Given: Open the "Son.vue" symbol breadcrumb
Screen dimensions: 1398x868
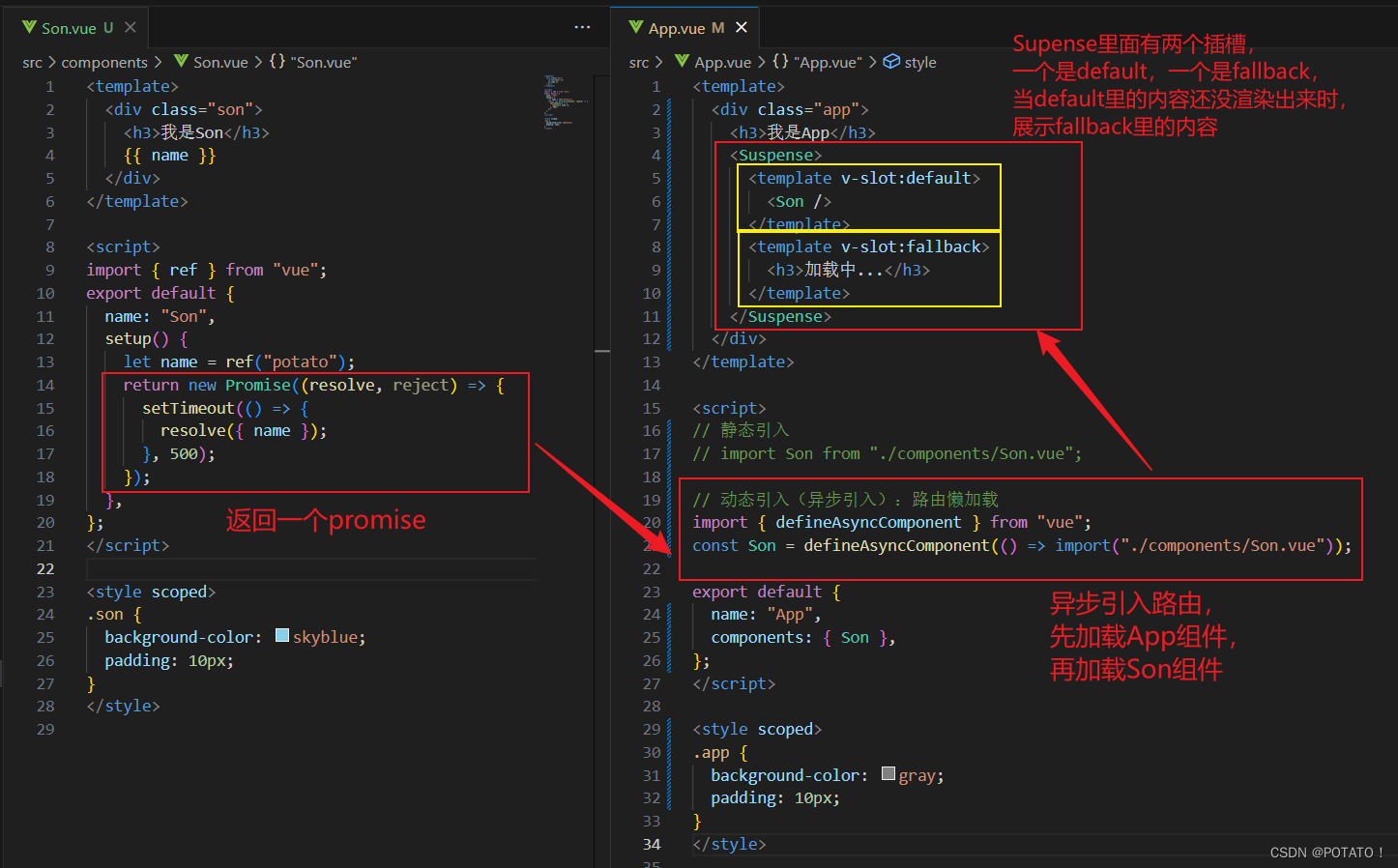Looking at the screenshot, I should (x=324, y=62).
